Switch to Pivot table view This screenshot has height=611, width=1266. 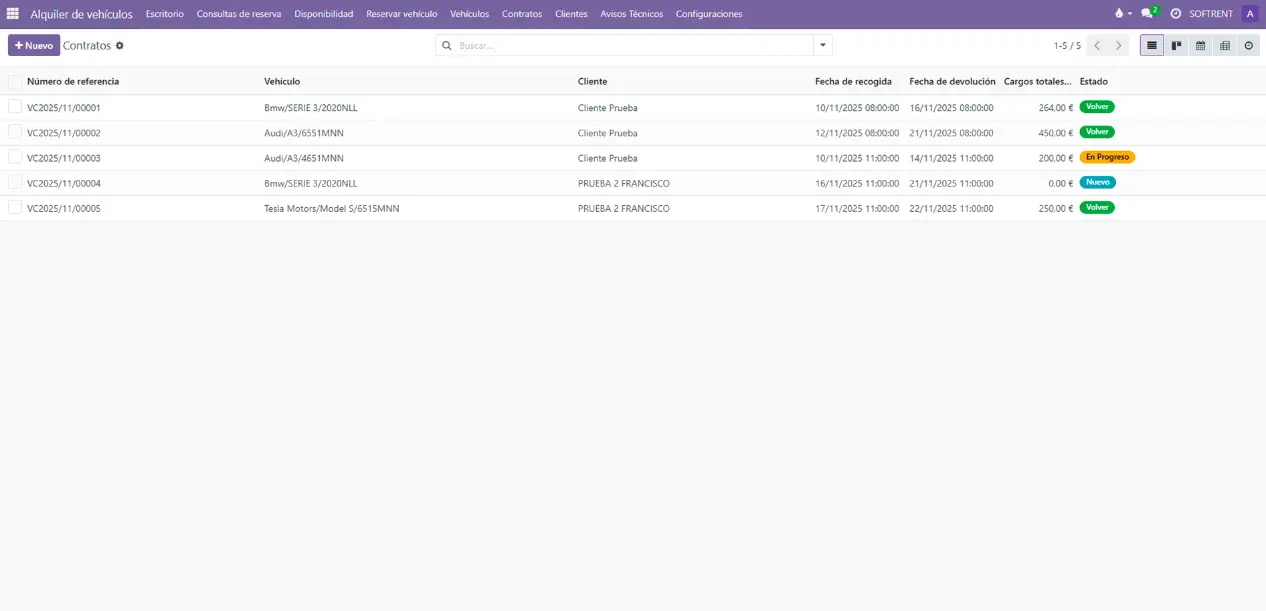click(1225, 45)
